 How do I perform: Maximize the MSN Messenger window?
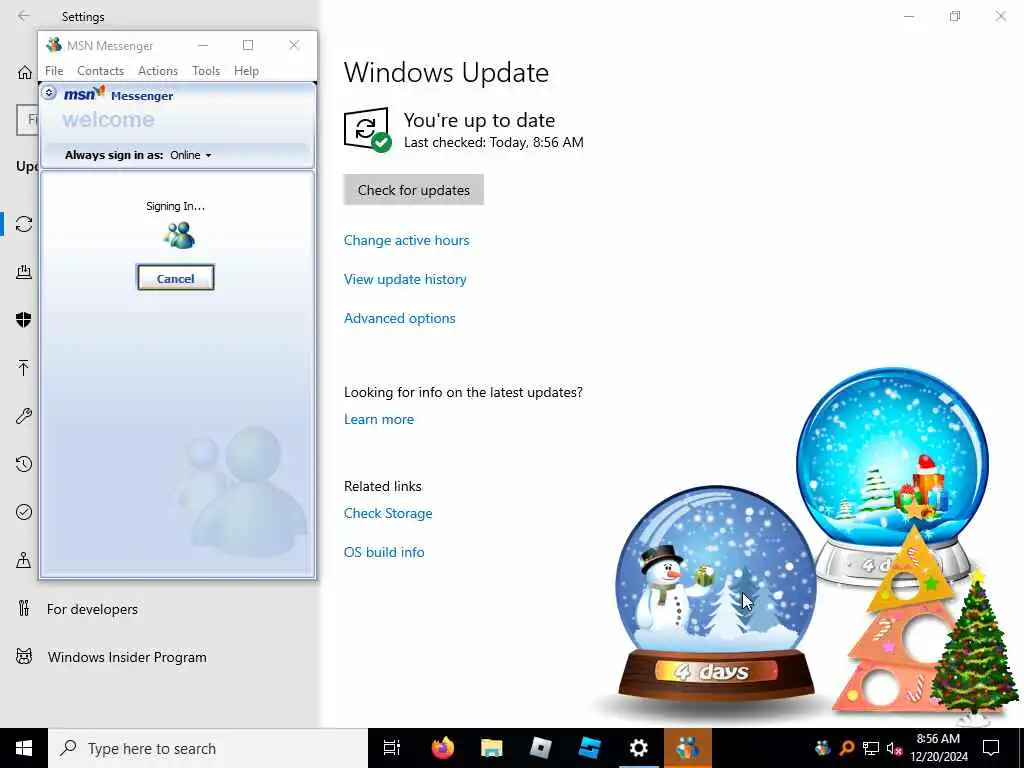[x=248, y=45]
